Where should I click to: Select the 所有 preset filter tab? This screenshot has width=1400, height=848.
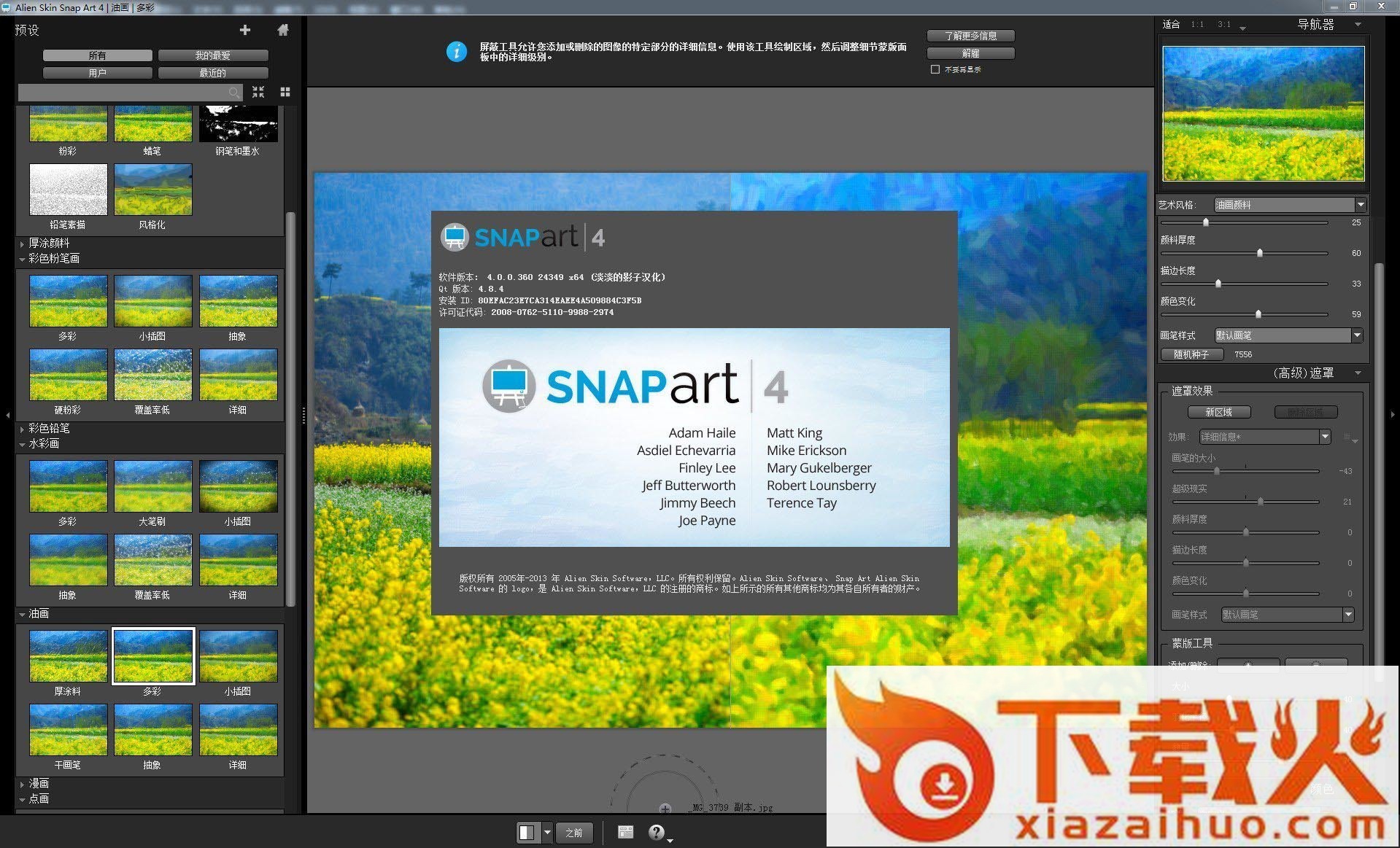pos(97,55)
